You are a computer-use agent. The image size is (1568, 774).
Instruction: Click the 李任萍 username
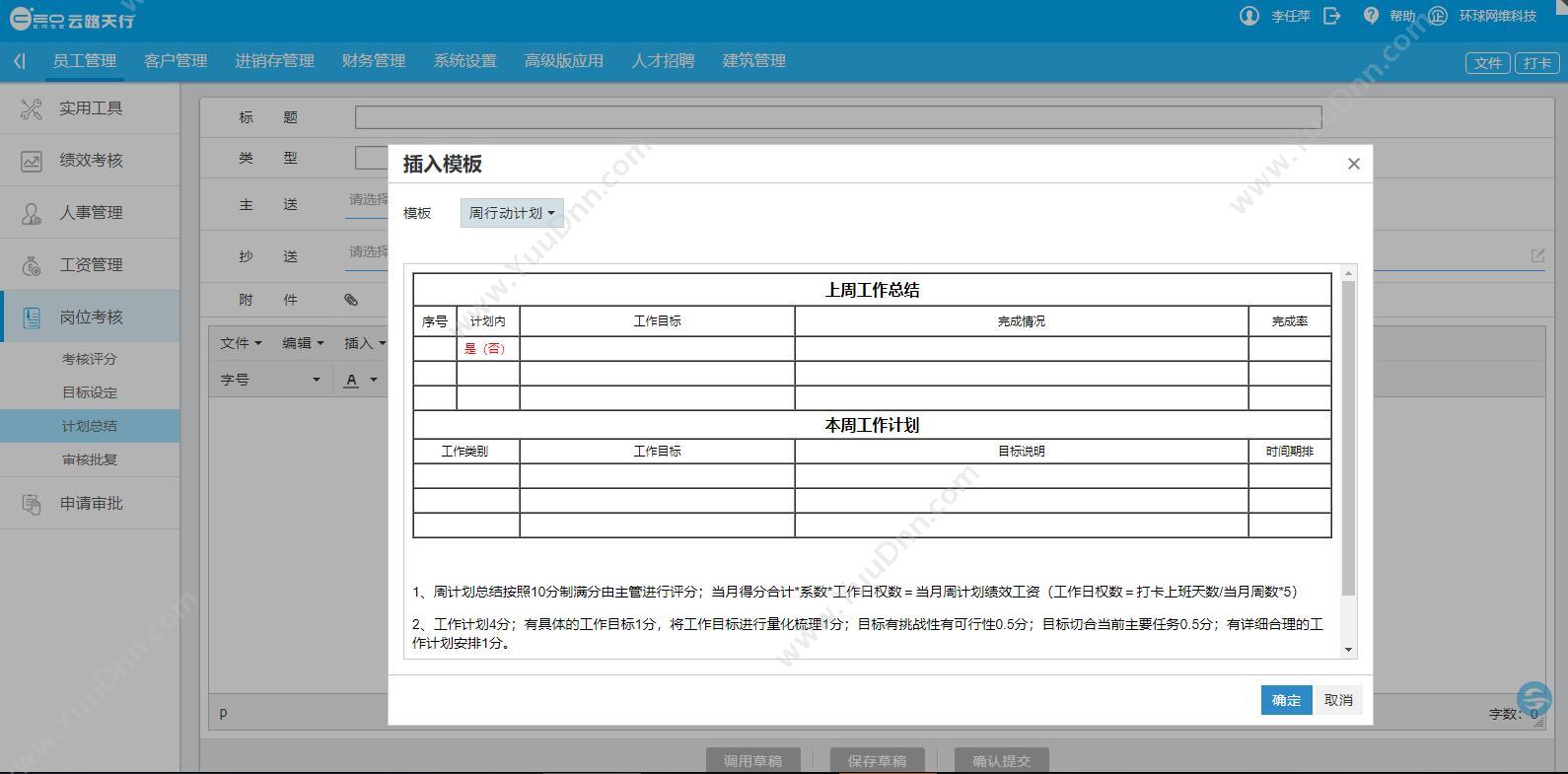pyautogui.click(x=1290, y=16)
